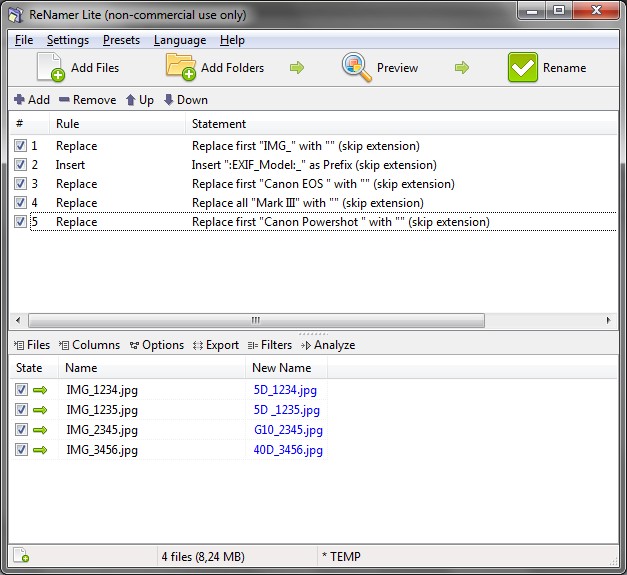Image resolution: width=627 pixels, height=575 pixels.
Task: Click the Add Files icon
Action: point(51,68)
